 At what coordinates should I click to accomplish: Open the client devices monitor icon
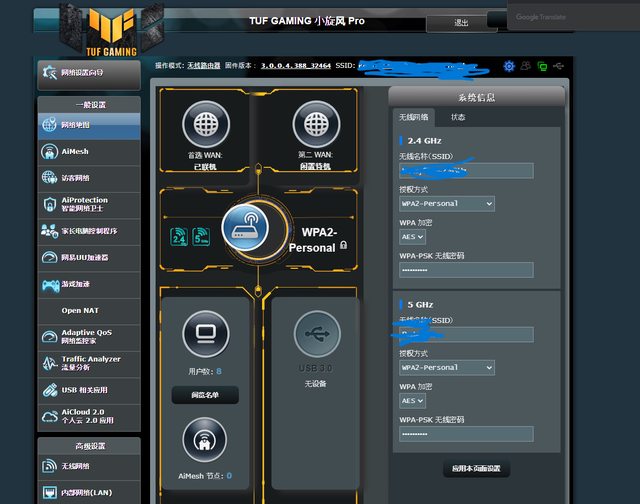(206, 334)
